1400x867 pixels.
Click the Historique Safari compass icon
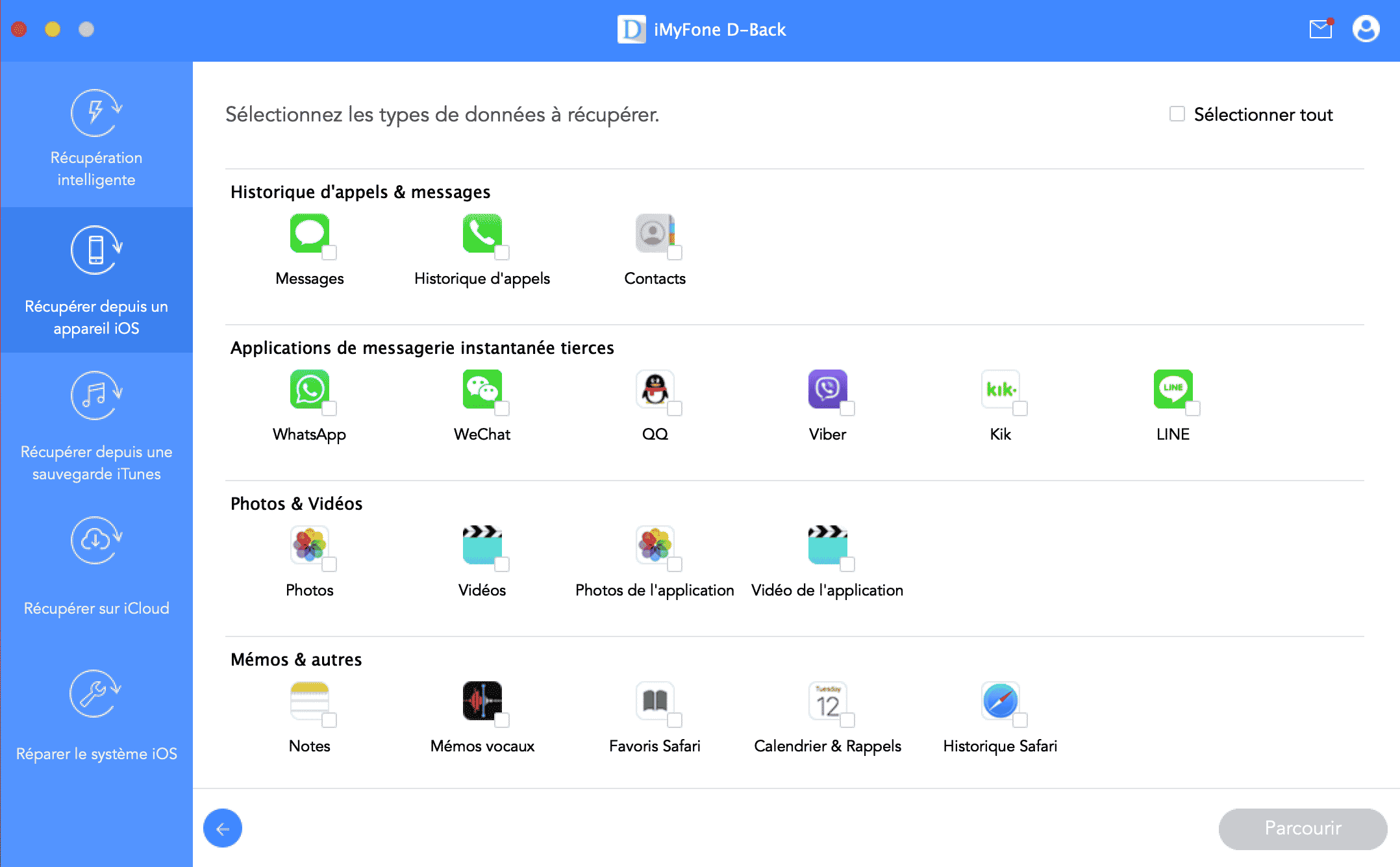click(x=1001, y=701)
